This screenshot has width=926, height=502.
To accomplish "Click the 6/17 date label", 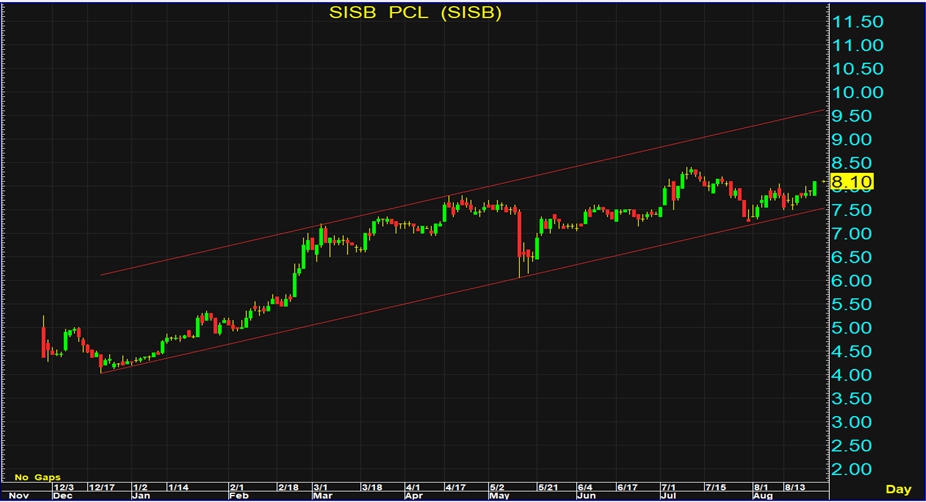I will click(x=627, y=487).
